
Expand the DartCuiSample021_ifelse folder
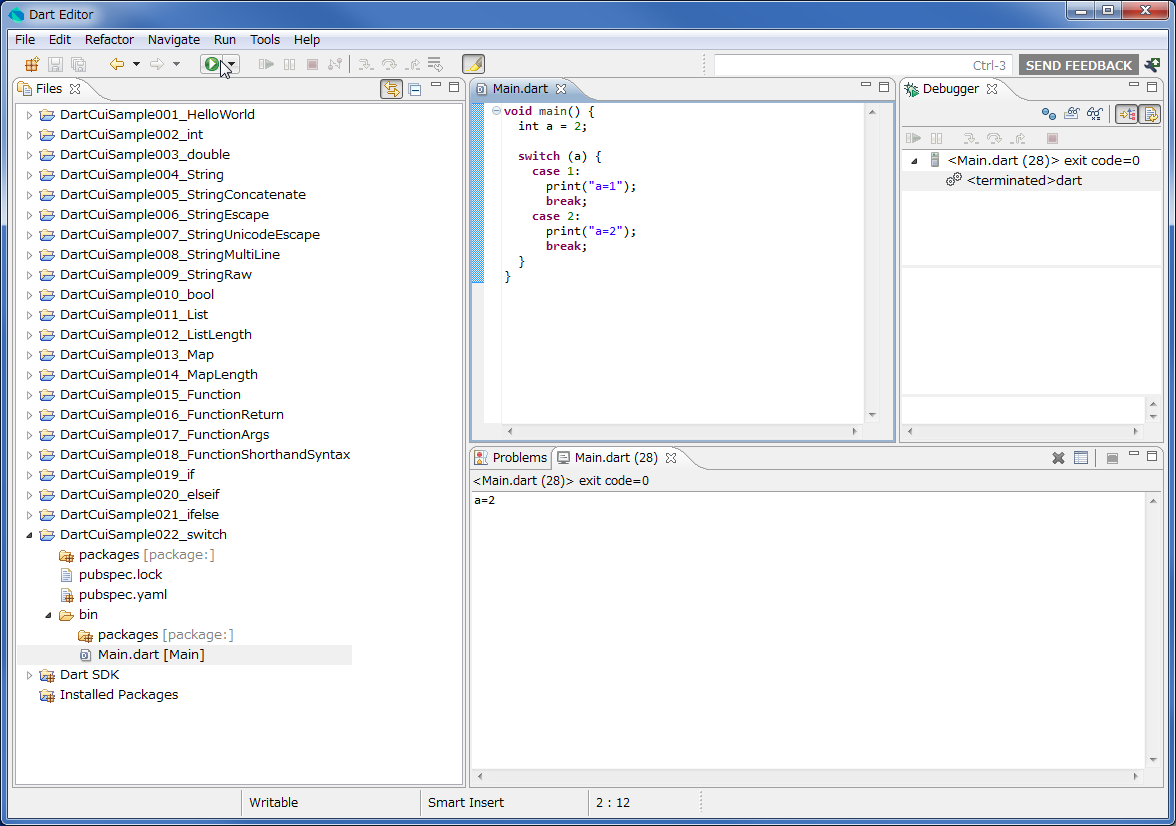pyautogui.click(x=29, y=515)
